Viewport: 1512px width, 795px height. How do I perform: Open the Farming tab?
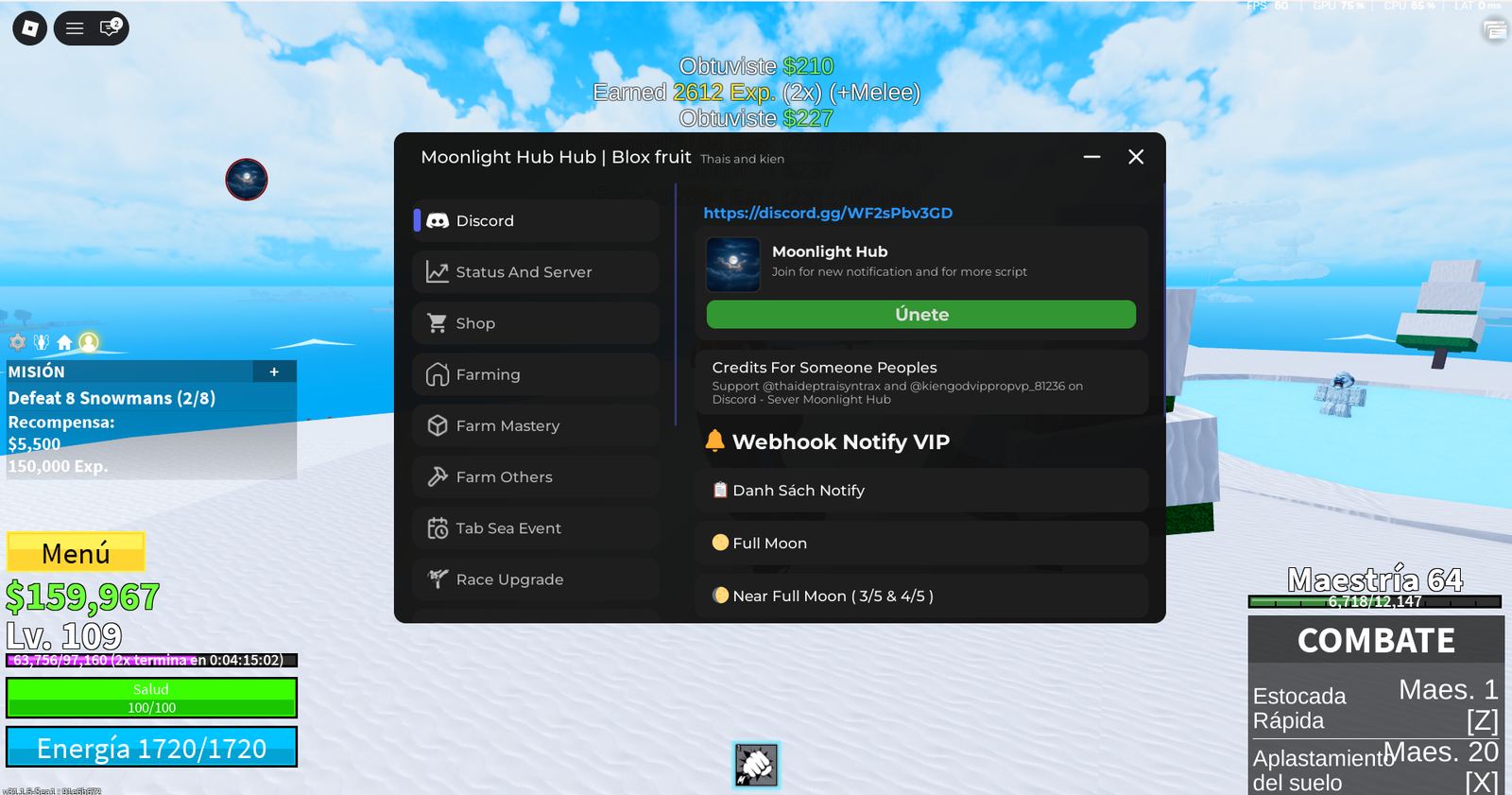[536, 374]
